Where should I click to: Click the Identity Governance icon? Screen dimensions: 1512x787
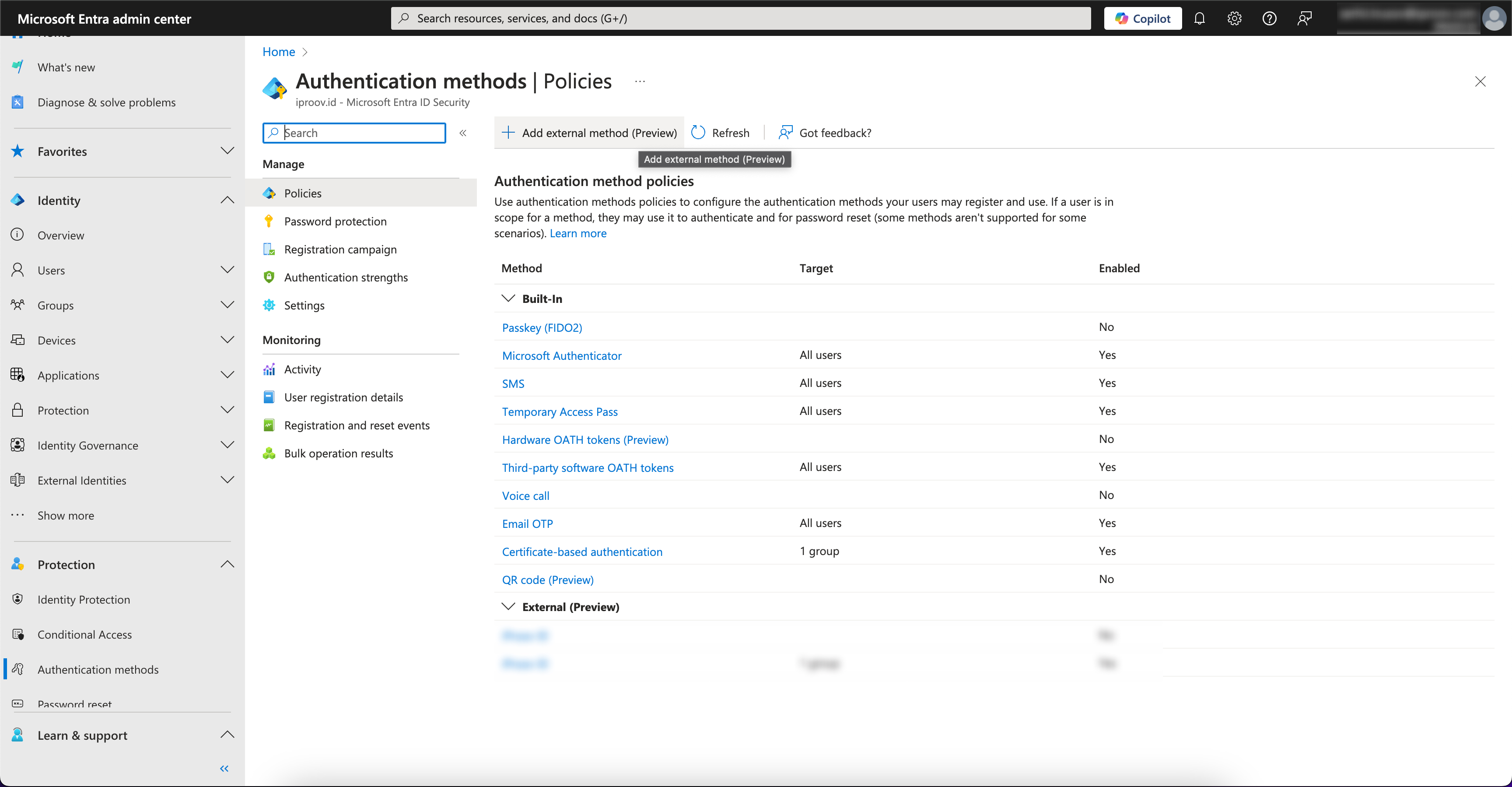pos(17,445)
